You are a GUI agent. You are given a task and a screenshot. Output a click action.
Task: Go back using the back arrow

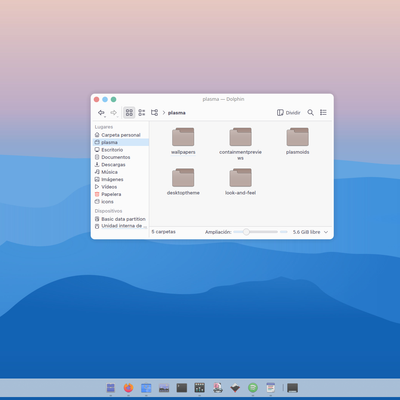101,113
